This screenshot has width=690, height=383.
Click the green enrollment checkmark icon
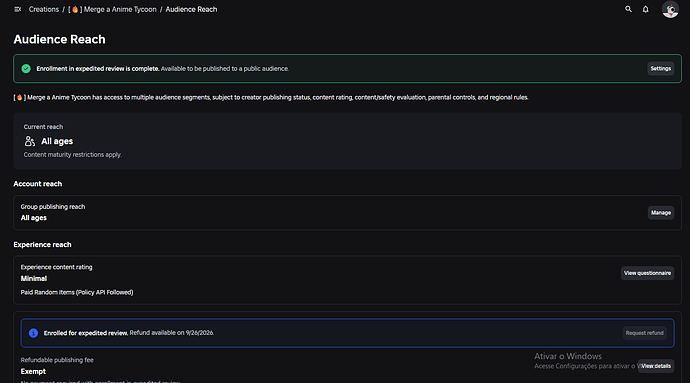pos(26,69)
